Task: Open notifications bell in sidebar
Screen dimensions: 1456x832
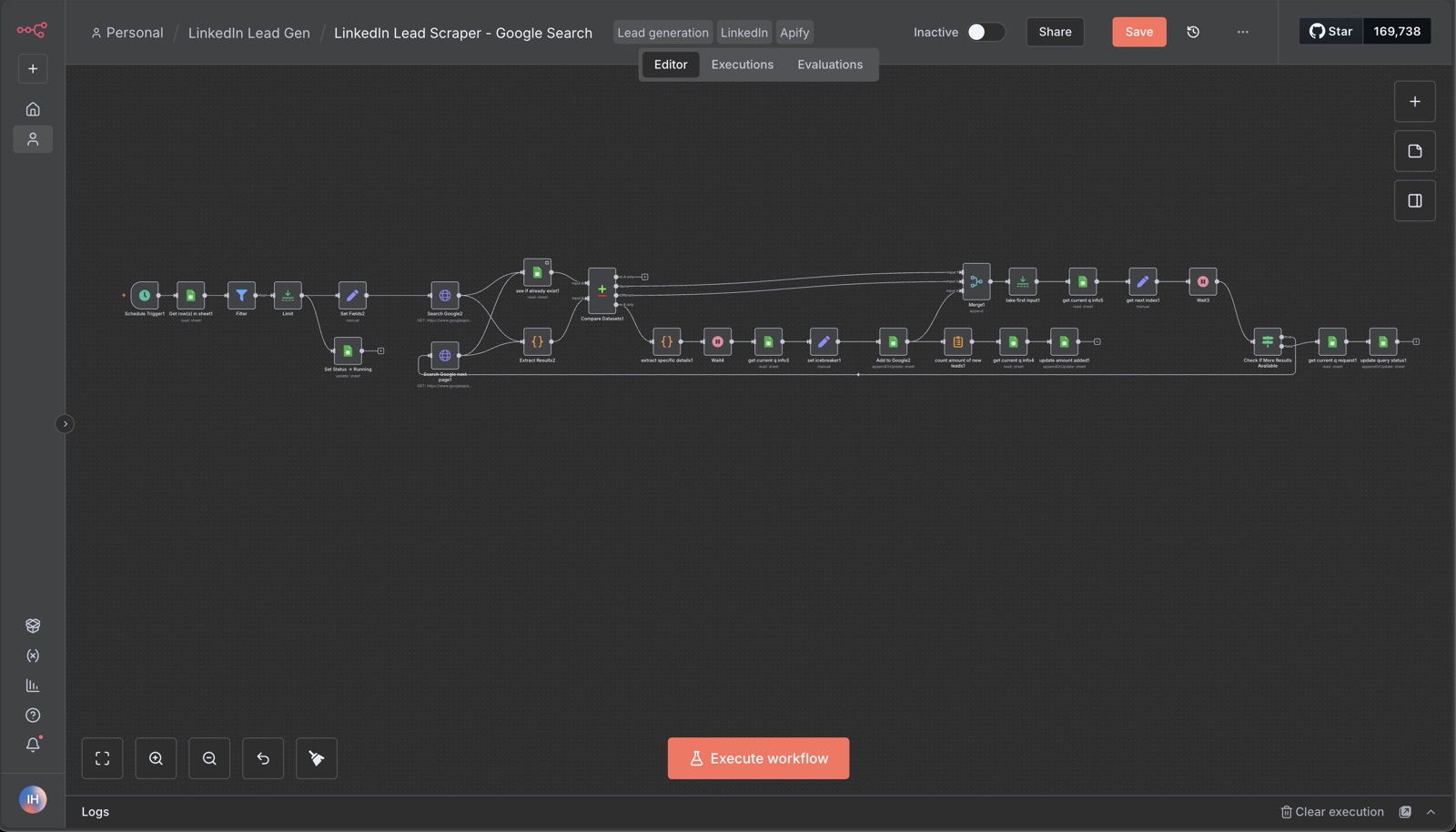Action: click(33, 745)
